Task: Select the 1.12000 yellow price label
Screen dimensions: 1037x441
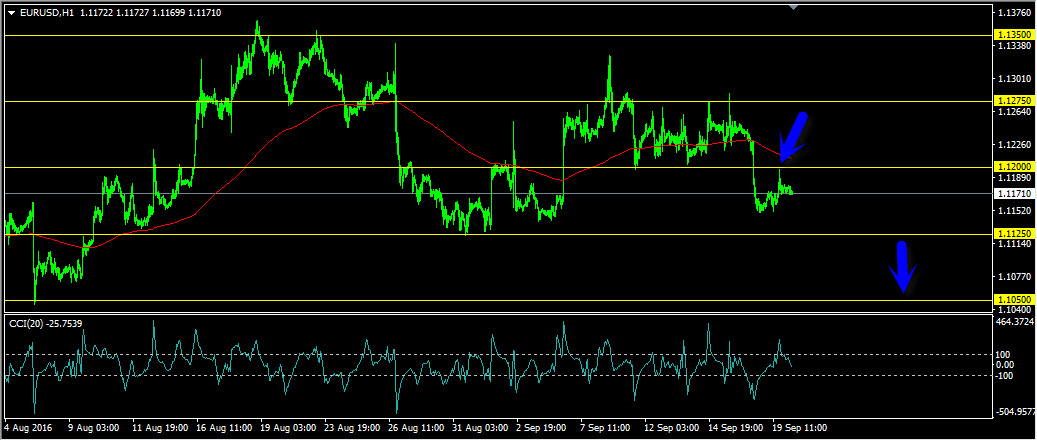Action: point(1013,167)
